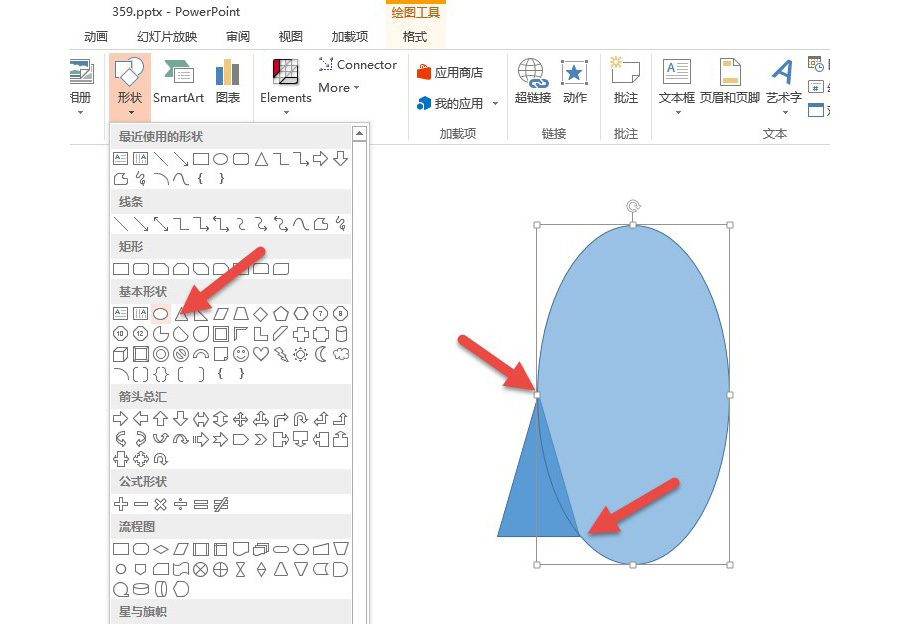Select the 格式 format tab

[x=415, y=37]
